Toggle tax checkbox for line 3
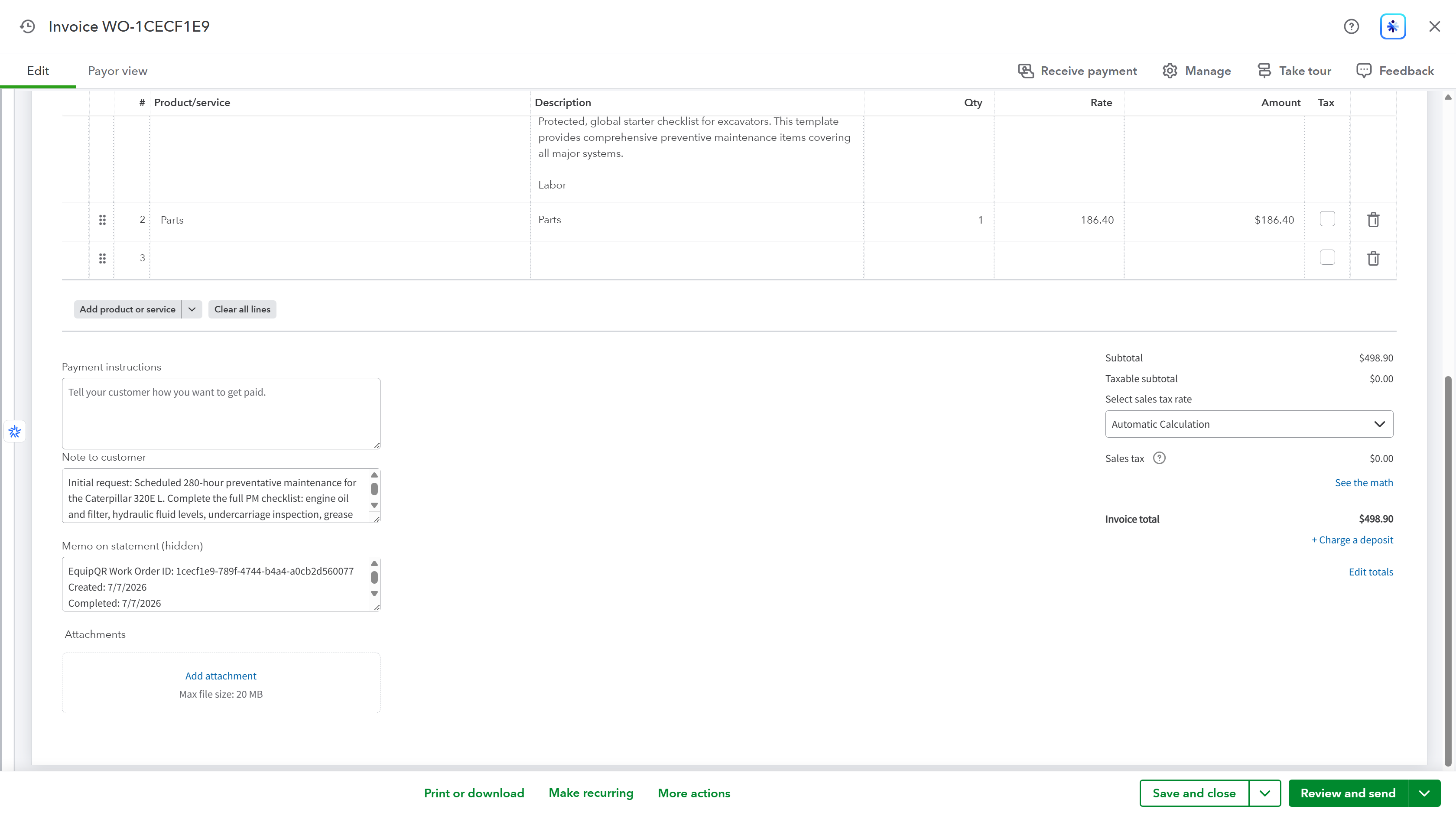 (x=1327, y=257)
